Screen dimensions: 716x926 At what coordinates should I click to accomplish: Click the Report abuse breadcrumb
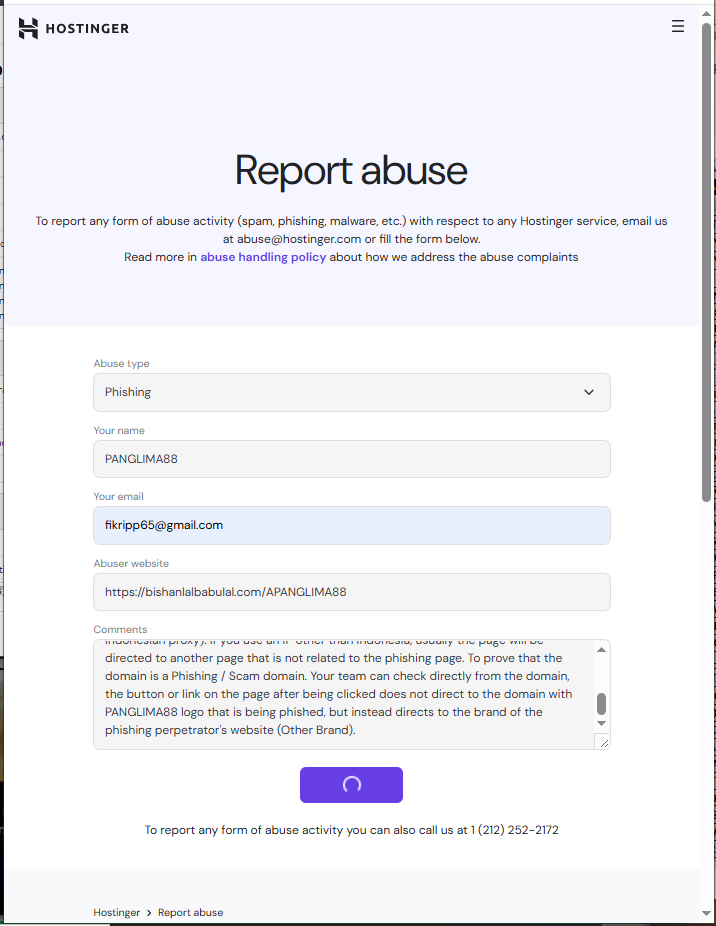pyautogui.click(x=191, y=912)
